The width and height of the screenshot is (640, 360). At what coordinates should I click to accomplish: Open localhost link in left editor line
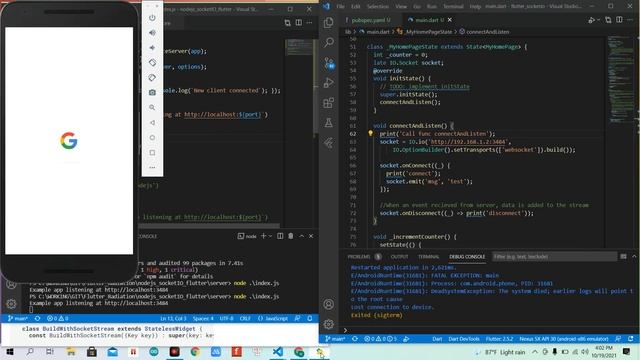(x=222, y=114)
